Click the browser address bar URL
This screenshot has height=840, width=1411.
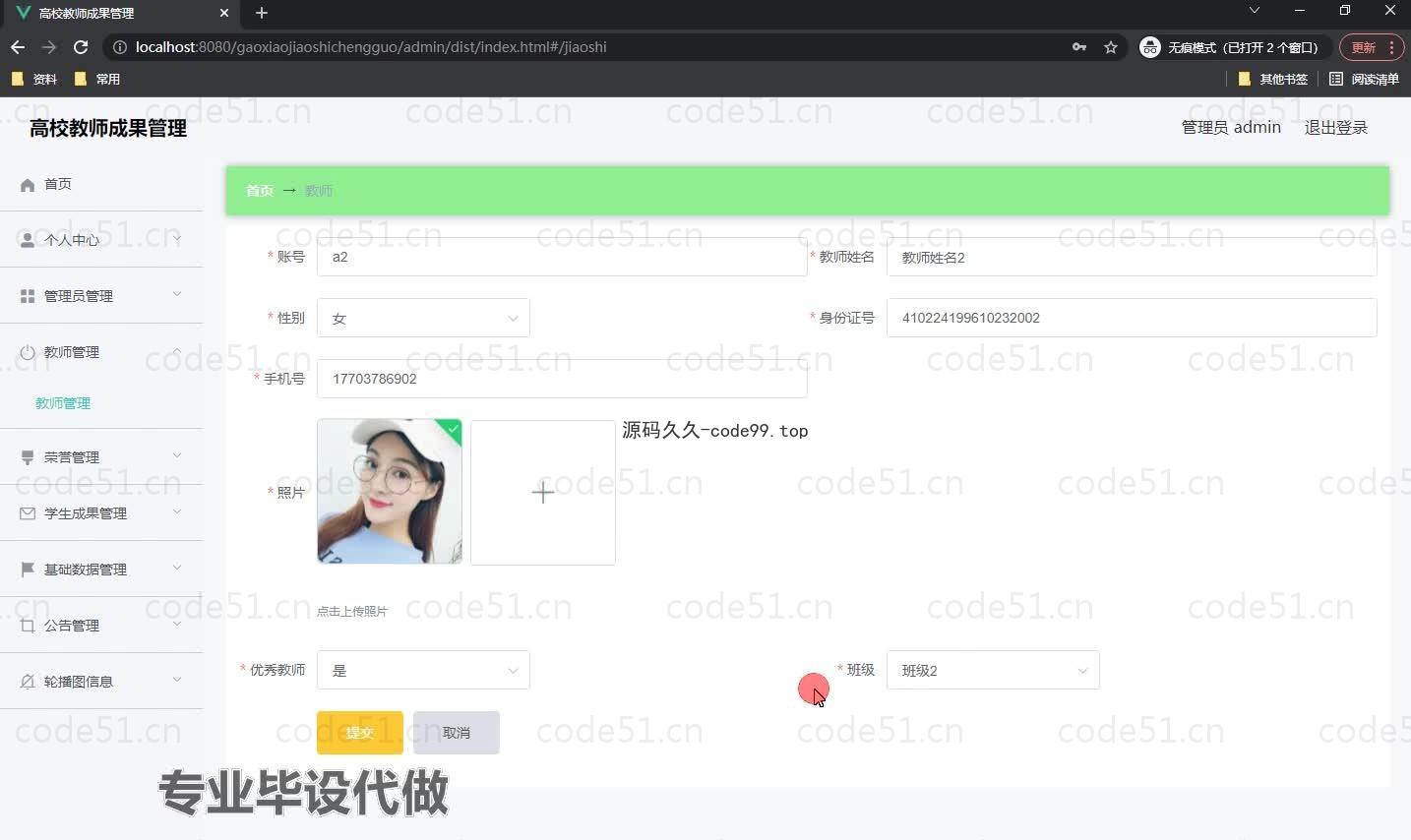(x=371, y=47)
